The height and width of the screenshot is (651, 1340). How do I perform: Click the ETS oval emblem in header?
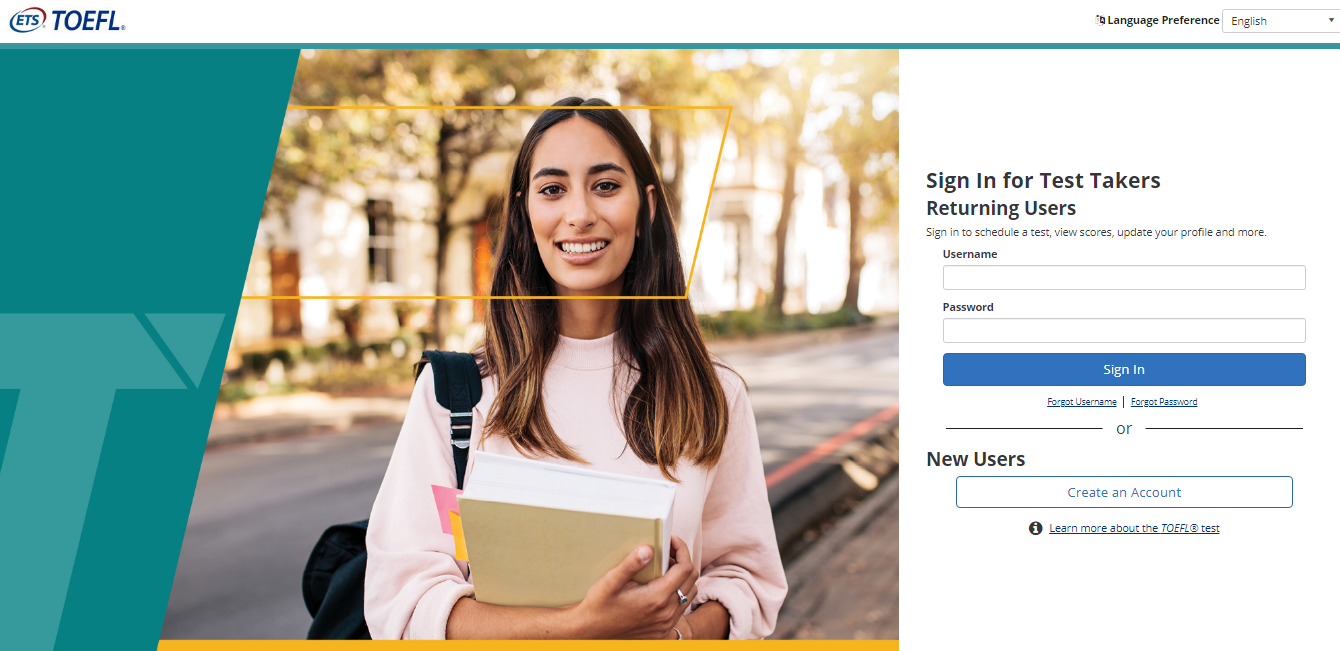(29, 21)
